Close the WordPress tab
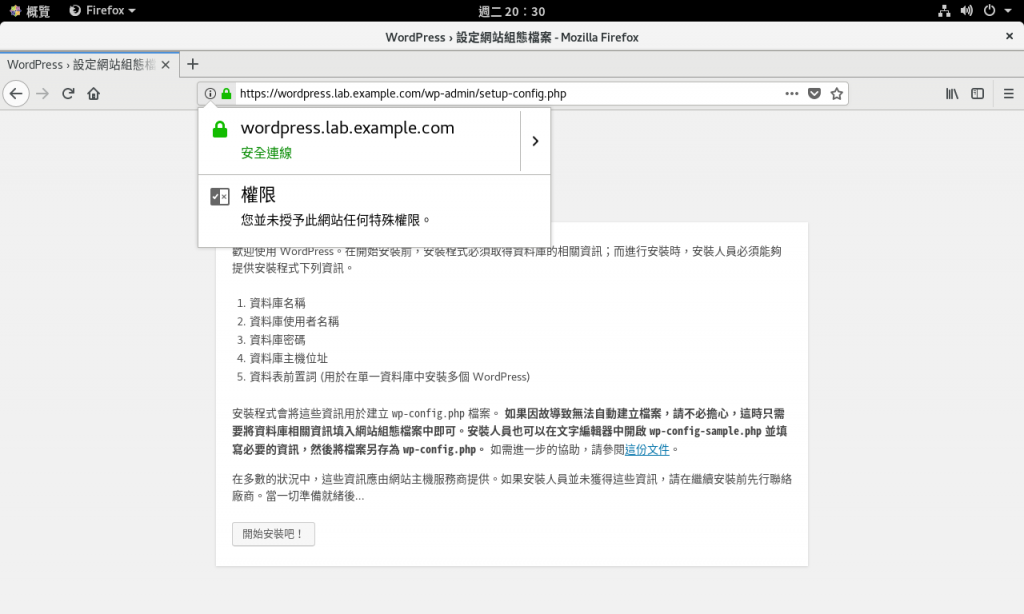 [165, 65]
